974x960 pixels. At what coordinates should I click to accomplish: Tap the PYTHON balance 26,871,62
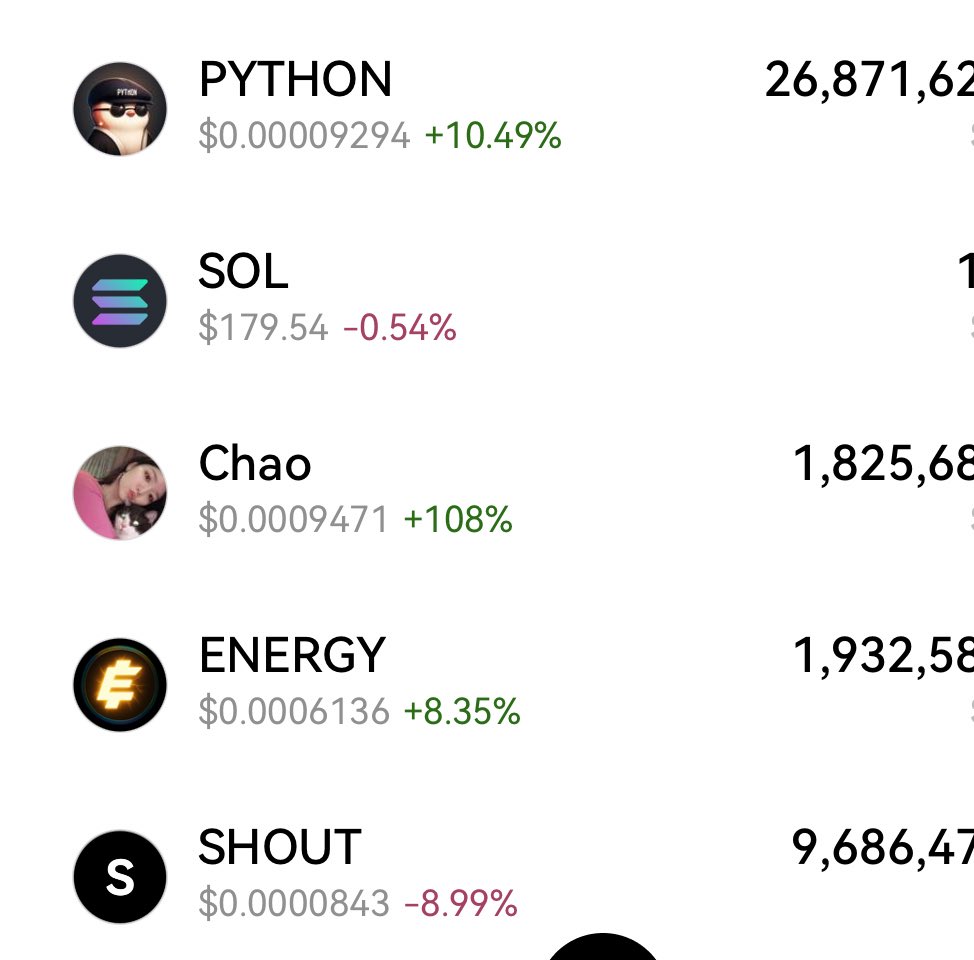coord(870,80)
